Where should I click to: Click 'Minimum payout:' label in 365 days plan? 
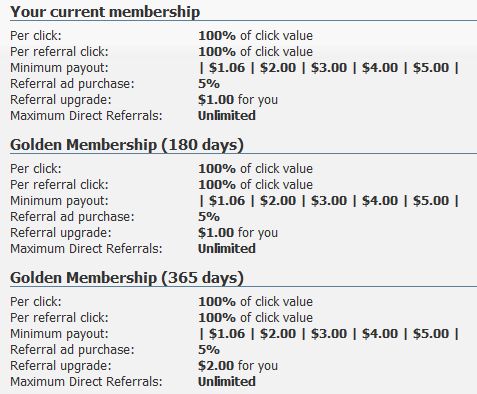click(59, 334)
